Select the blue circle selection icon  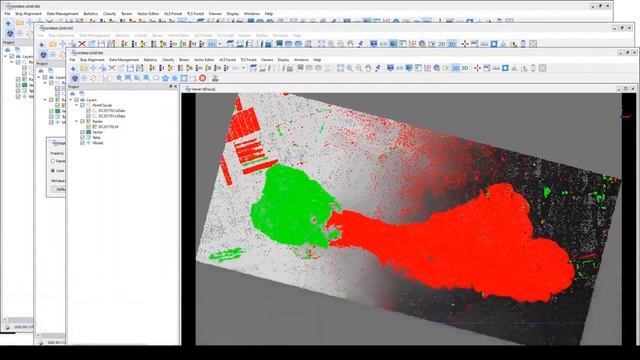175,78
